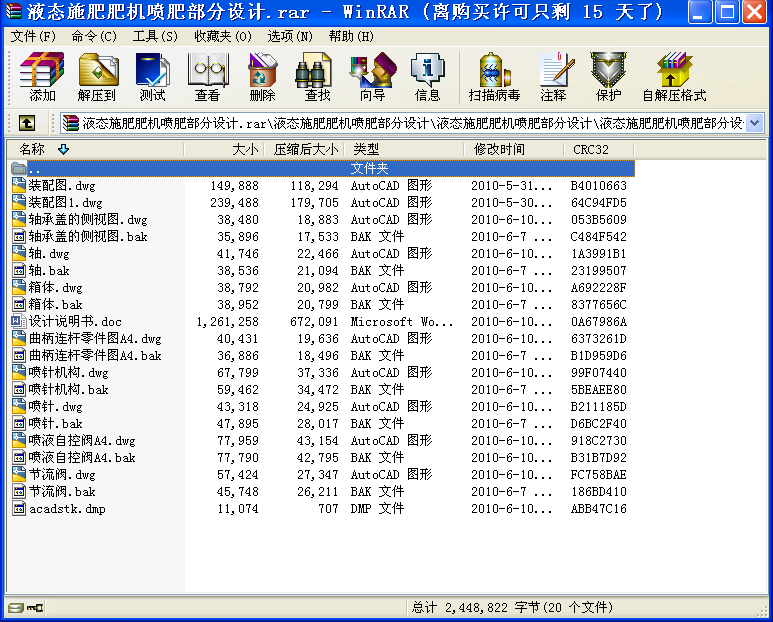Sort by Modified (修改时间) column header
This screenshot has width=773, height=622.
[514, 149]
